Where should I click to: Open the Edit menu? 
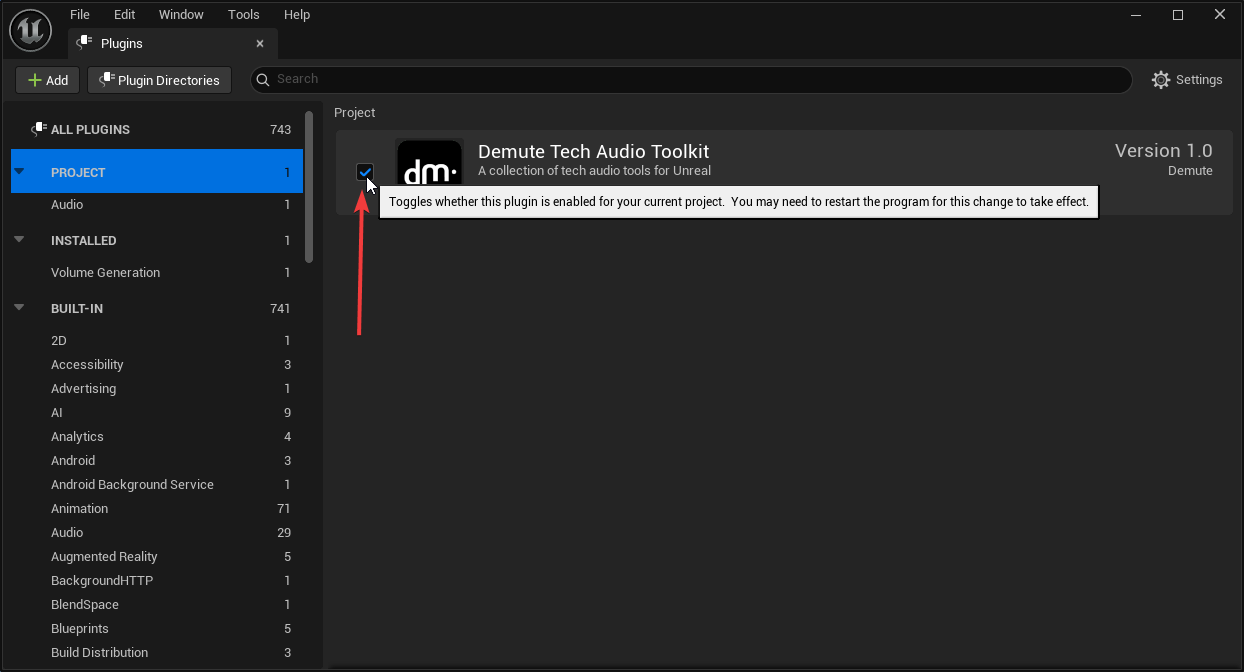coord(124,15)
